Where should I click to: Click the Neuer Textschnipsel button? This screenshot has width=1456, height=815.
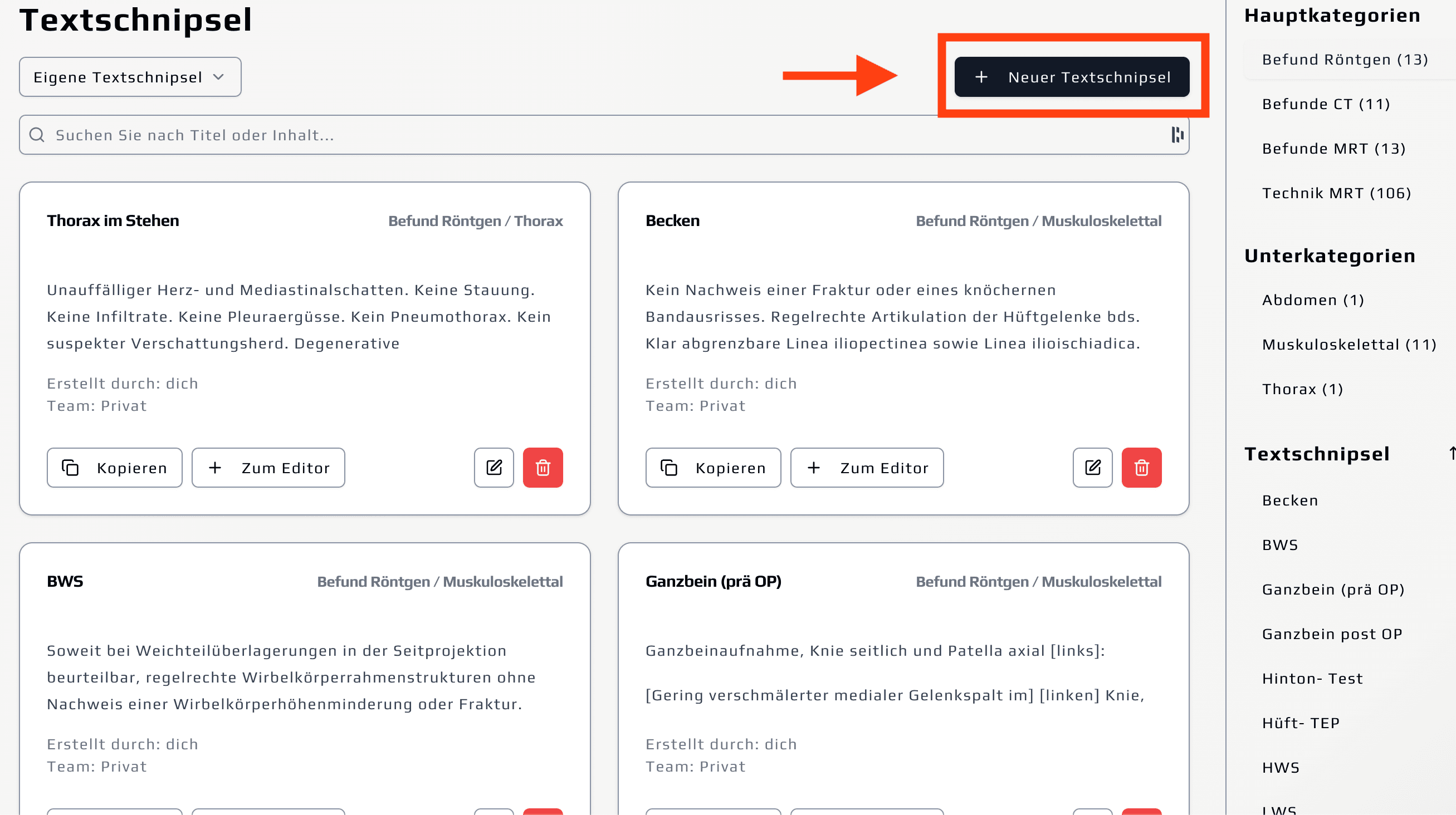(x=1072, y=77)
